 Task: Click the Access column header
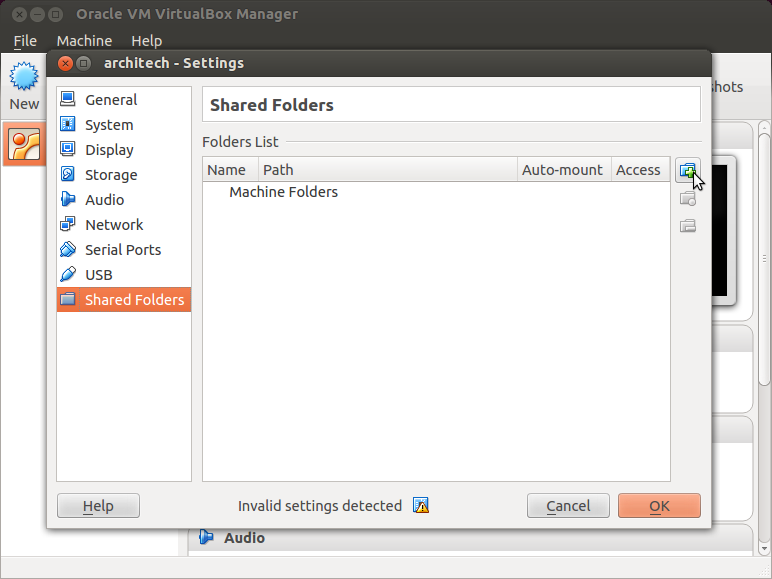point(641,170)
